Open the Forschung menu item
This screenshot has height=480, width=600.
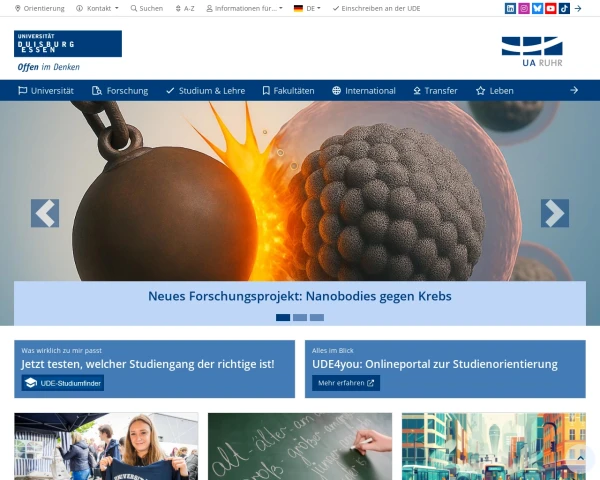click(120, 90)
